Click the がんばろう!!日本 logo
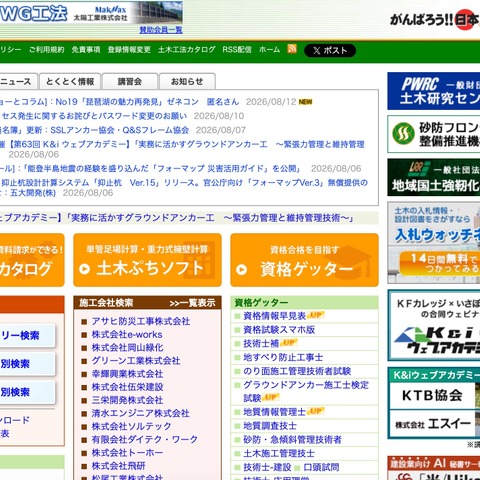The height and width of the screenshot is (480, 480). [x=435, y=20]
